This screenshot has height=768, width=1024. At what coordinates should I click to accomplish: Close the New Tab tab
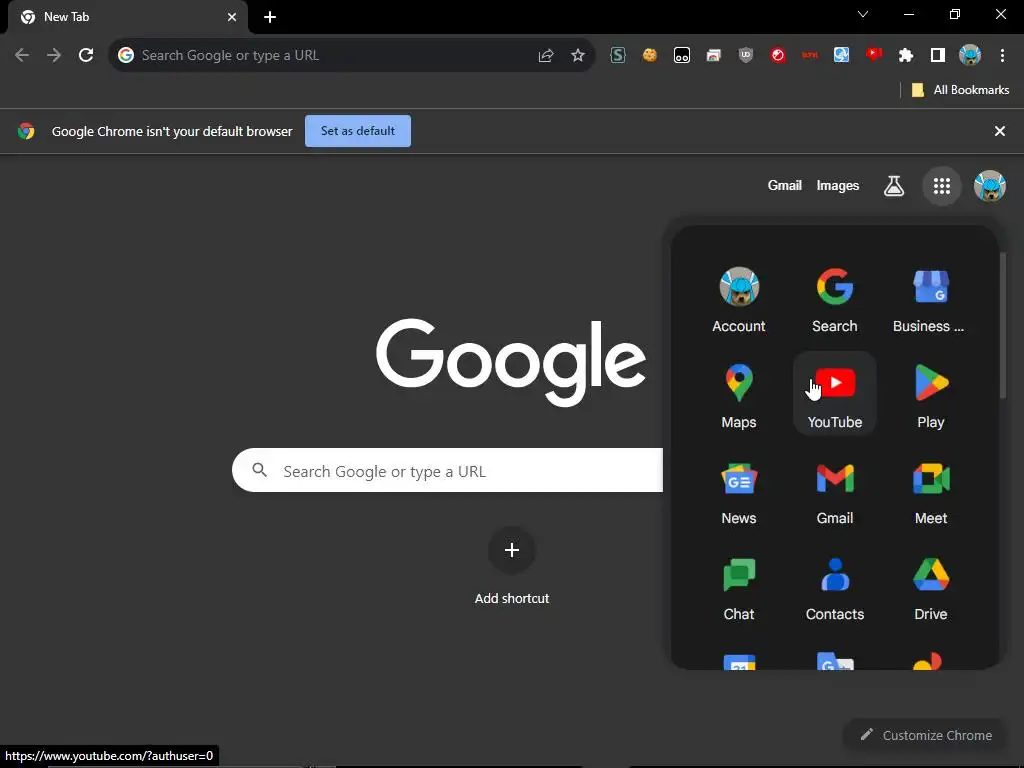pyautogui.click(x=232, y=17)
